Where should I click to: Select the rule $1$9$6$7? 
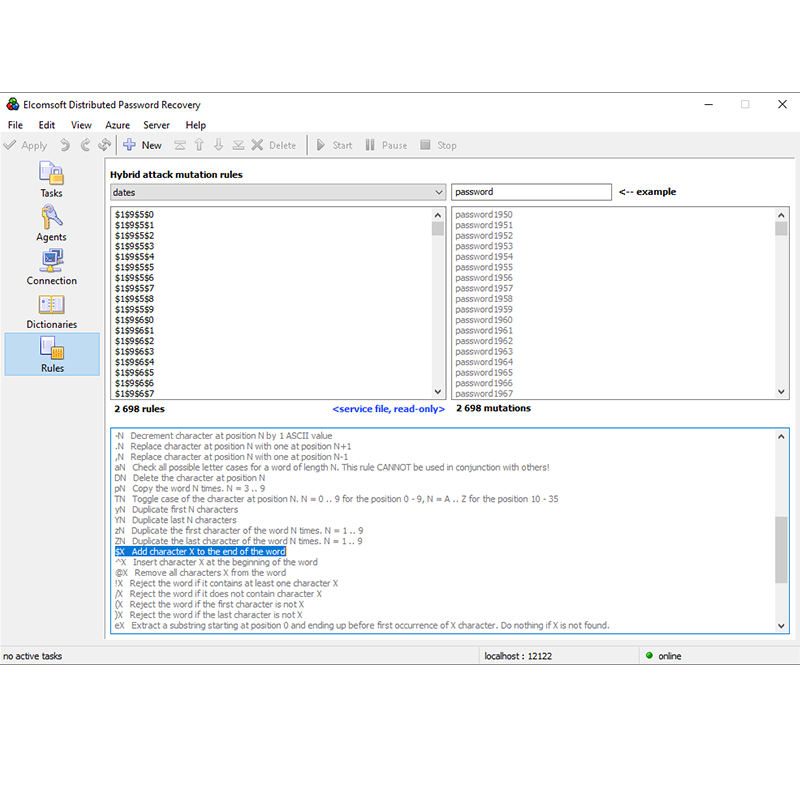(135, 393)
